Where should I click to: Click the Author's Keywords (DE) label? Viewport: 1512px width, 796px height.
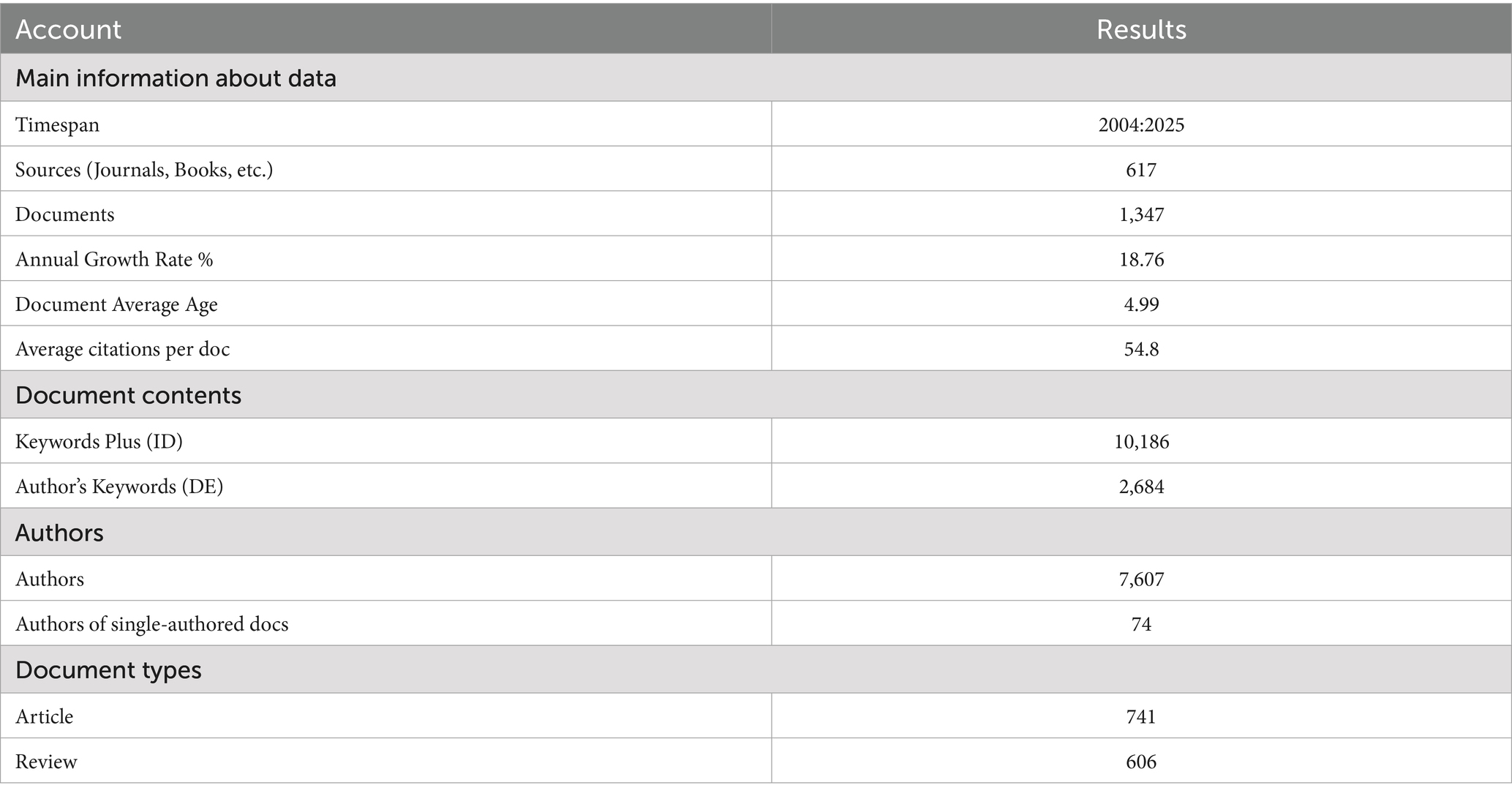(x=119, y=487)
